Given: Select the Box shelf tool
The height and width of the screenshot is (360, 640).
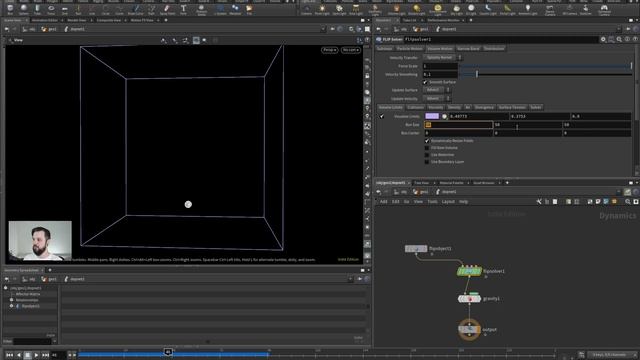Looking at the screenshot, I should click(x=10, y=9).
